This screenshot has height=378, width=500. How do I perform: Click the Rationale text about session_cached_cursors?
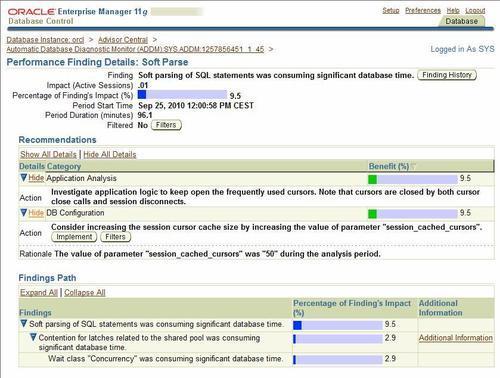pyautogui.click(x=217, y=254)
